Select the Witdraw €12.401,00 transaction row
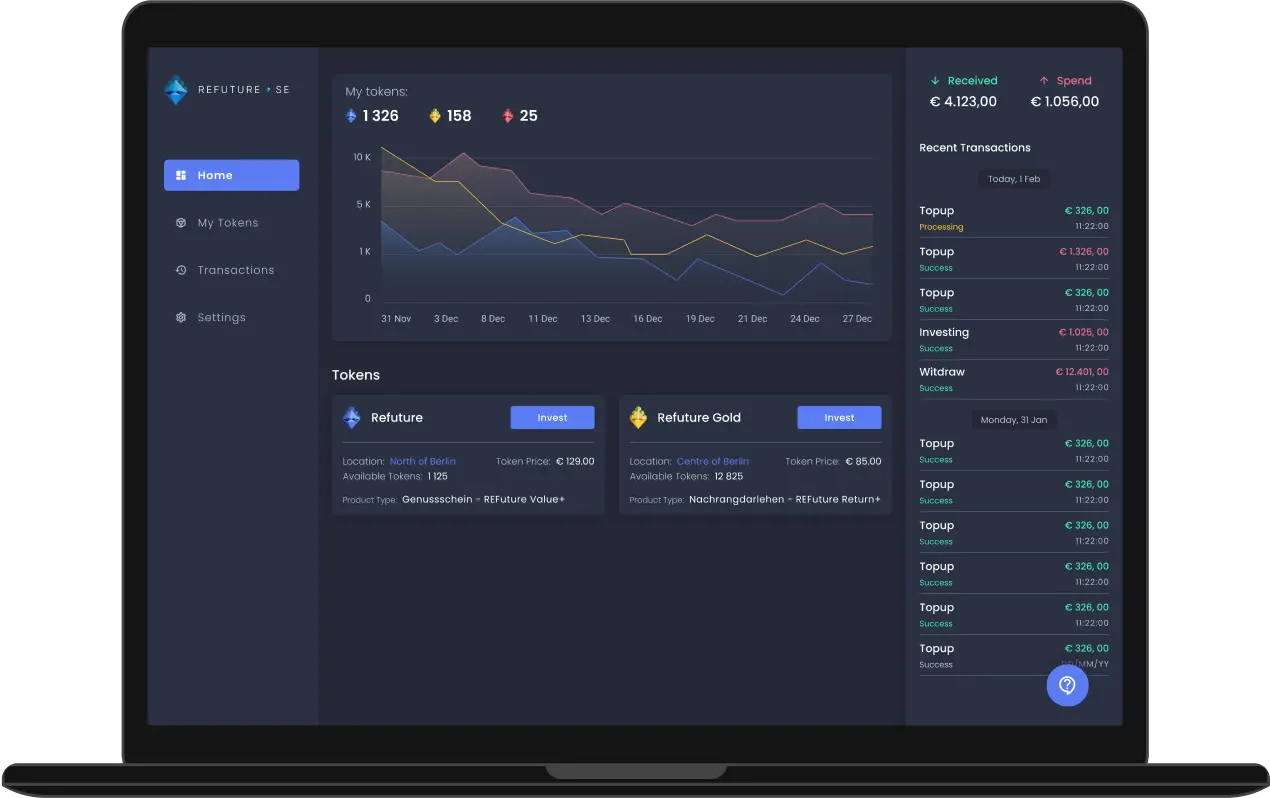1270x798 pixels. click(1014, 379)
